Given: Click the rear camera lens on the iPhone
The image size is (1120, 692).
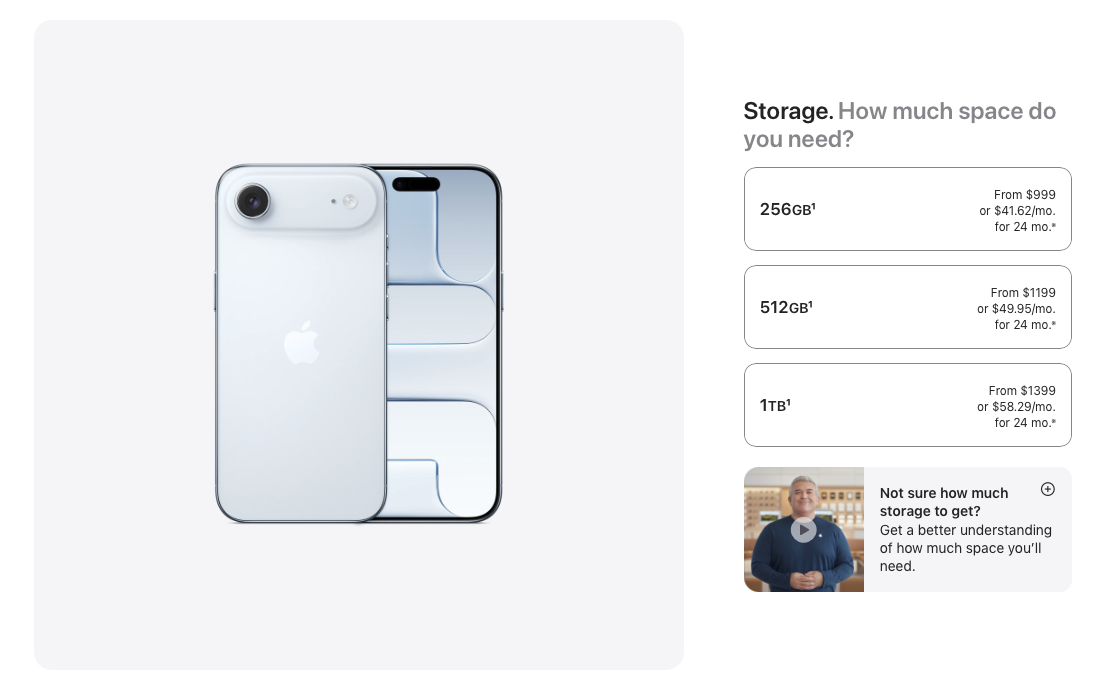Looking at the screenshot, I should pos(252,201).
